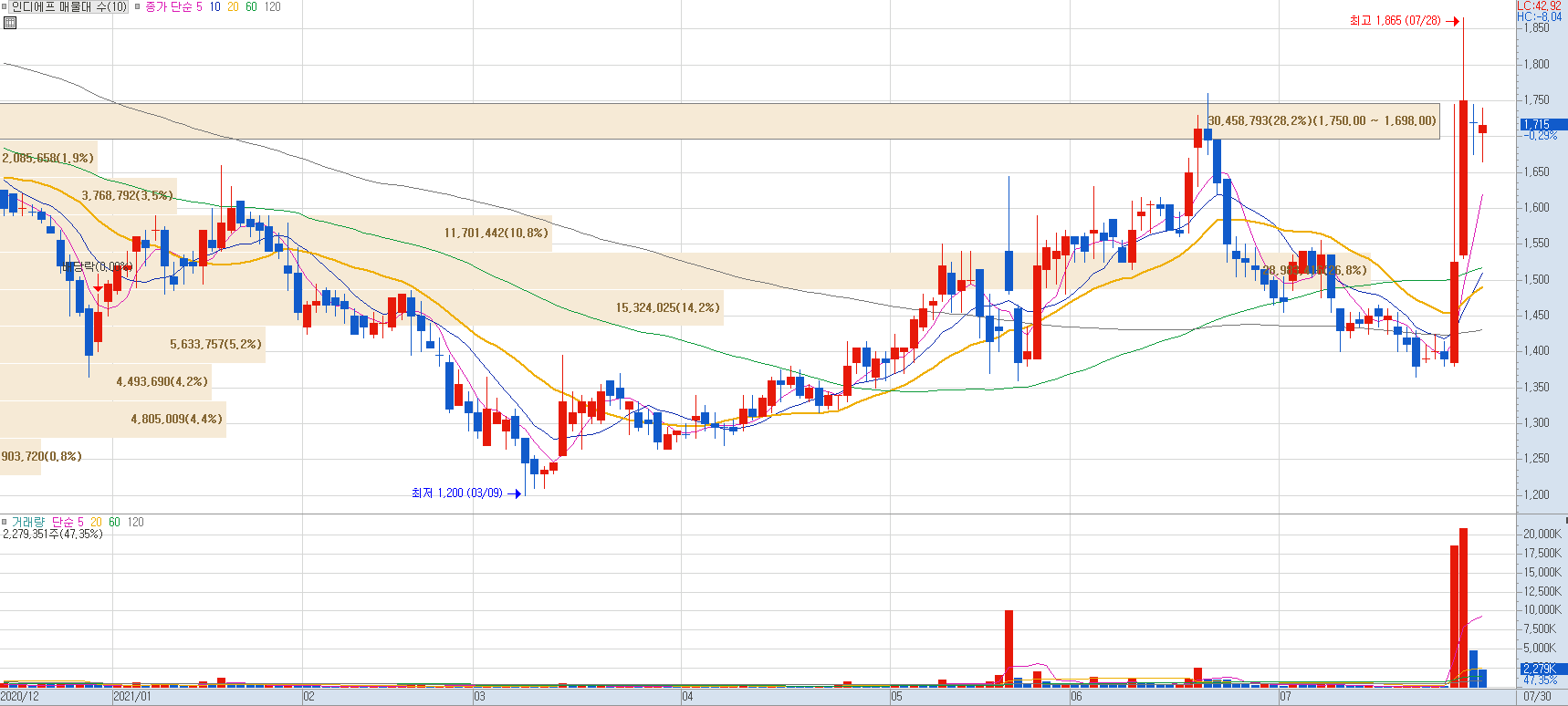Click square marker before 거래량 label

coord(5,522)
